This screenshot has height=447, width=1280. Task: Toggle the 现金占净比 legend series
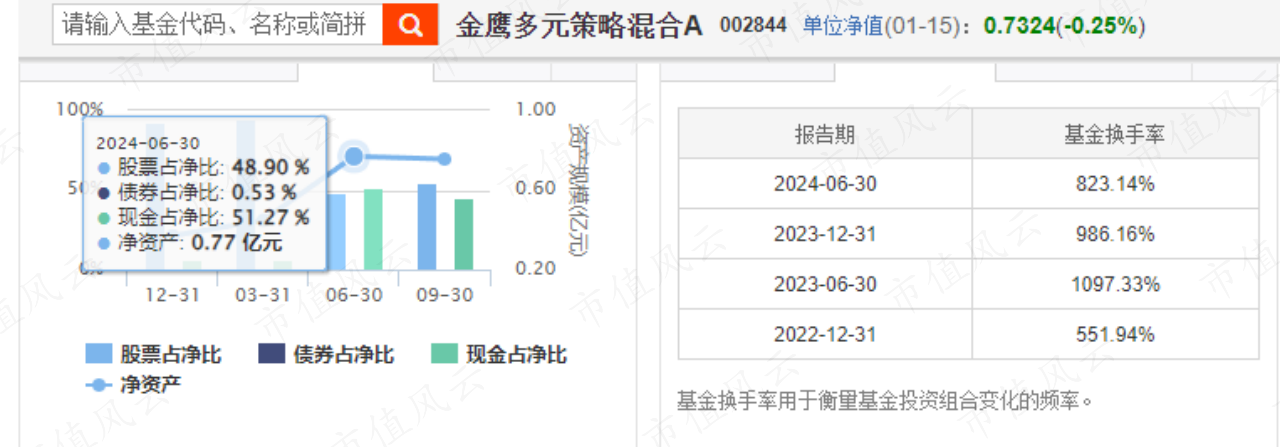click(499, 354)
